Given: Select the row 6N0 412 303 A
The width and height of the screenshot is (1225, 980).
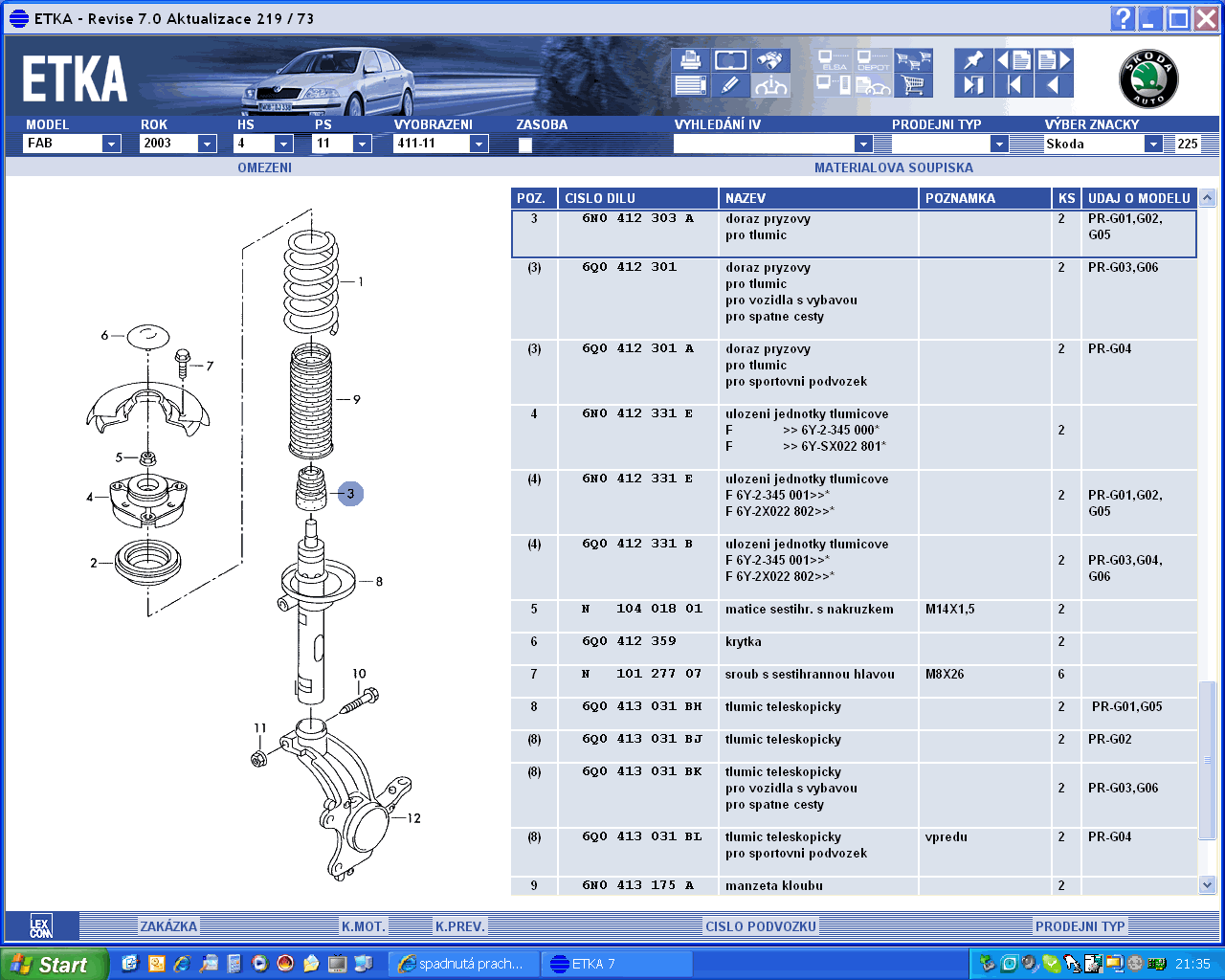Looking at the screenshot, I should pyautogui.click(x=854, y=234).
